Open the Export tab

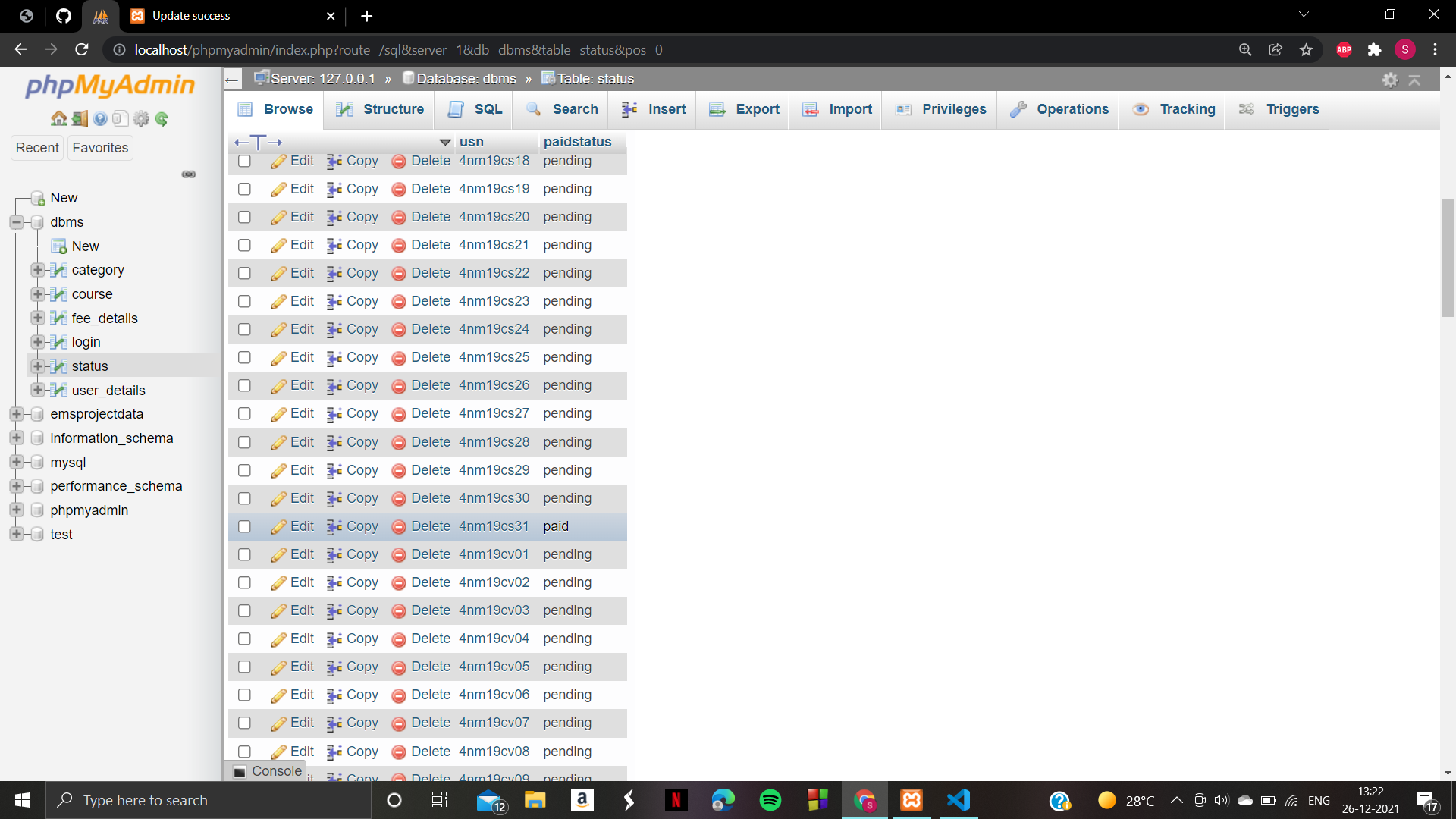(744, 109)
